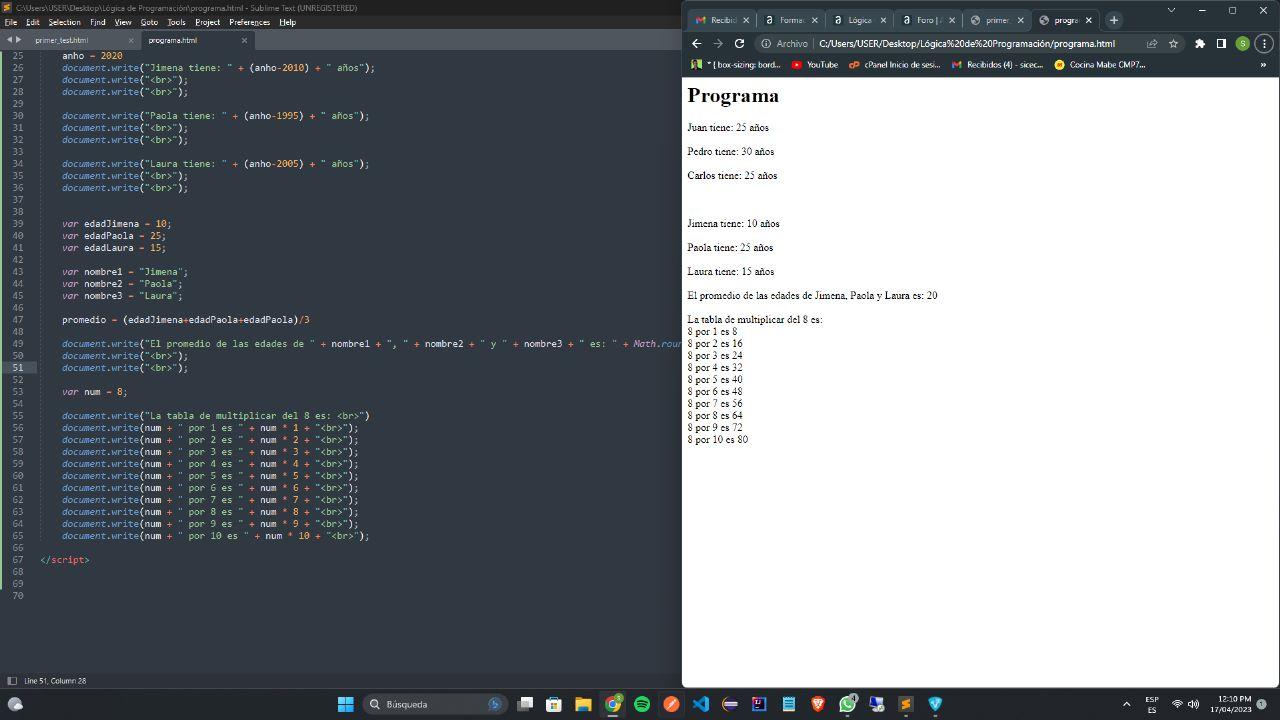Click the line '8 por 10 es 80'
Image resolution: width=1280 pixels, height=720 pixels.
click(718, 440)
